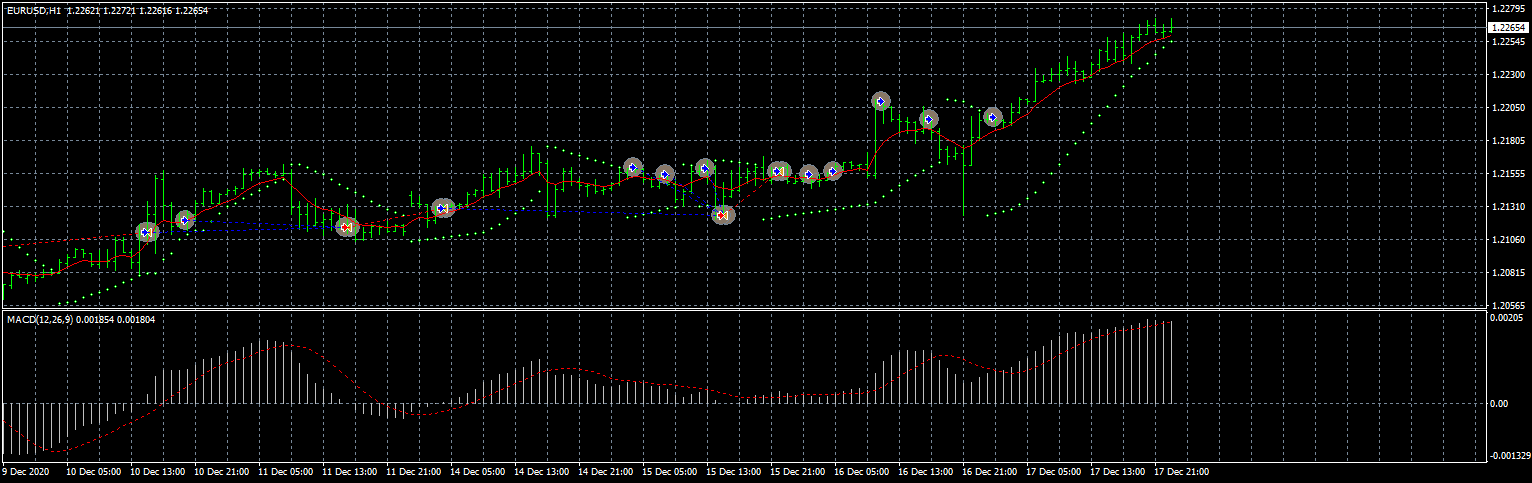Click the 1.20565 price scale label
The image size is (1532, 483).
click(x=1506, y=306)
